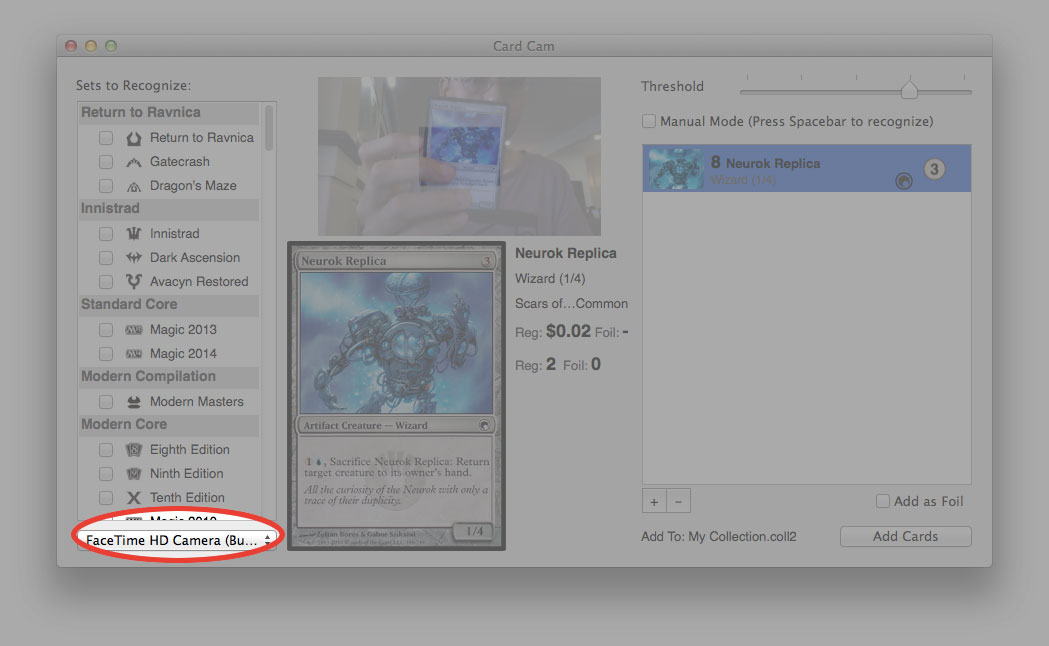1049x646 pixels.
Task: Enable the Eighth Edition set checkbox
Action: point(105,449)
